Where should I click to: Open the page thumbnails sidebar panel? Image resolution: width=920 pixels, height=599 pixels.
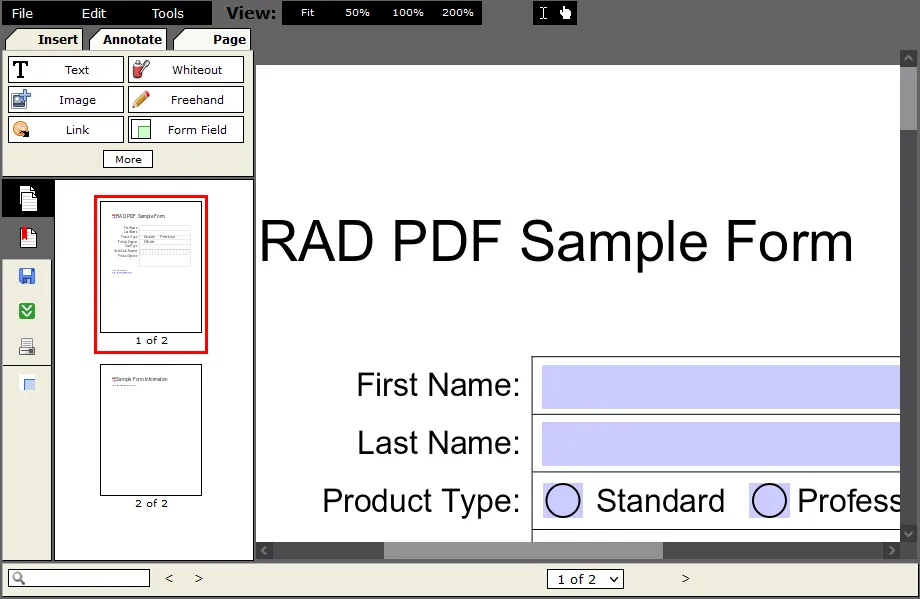pos(26,197)
